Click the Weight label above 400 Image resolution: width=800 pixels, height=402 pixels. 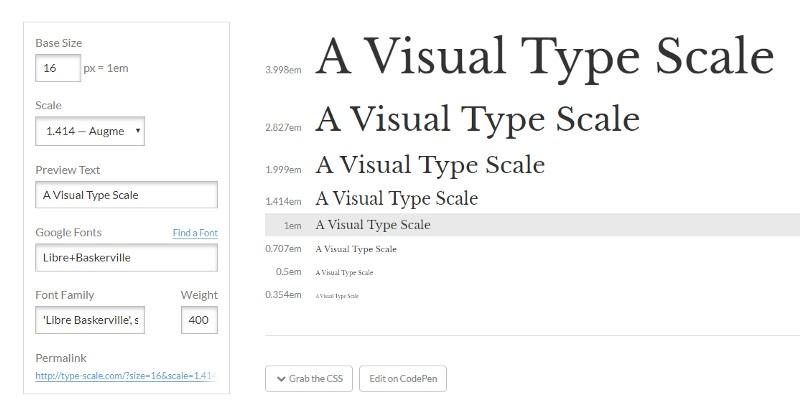click(x=199, y=295)
